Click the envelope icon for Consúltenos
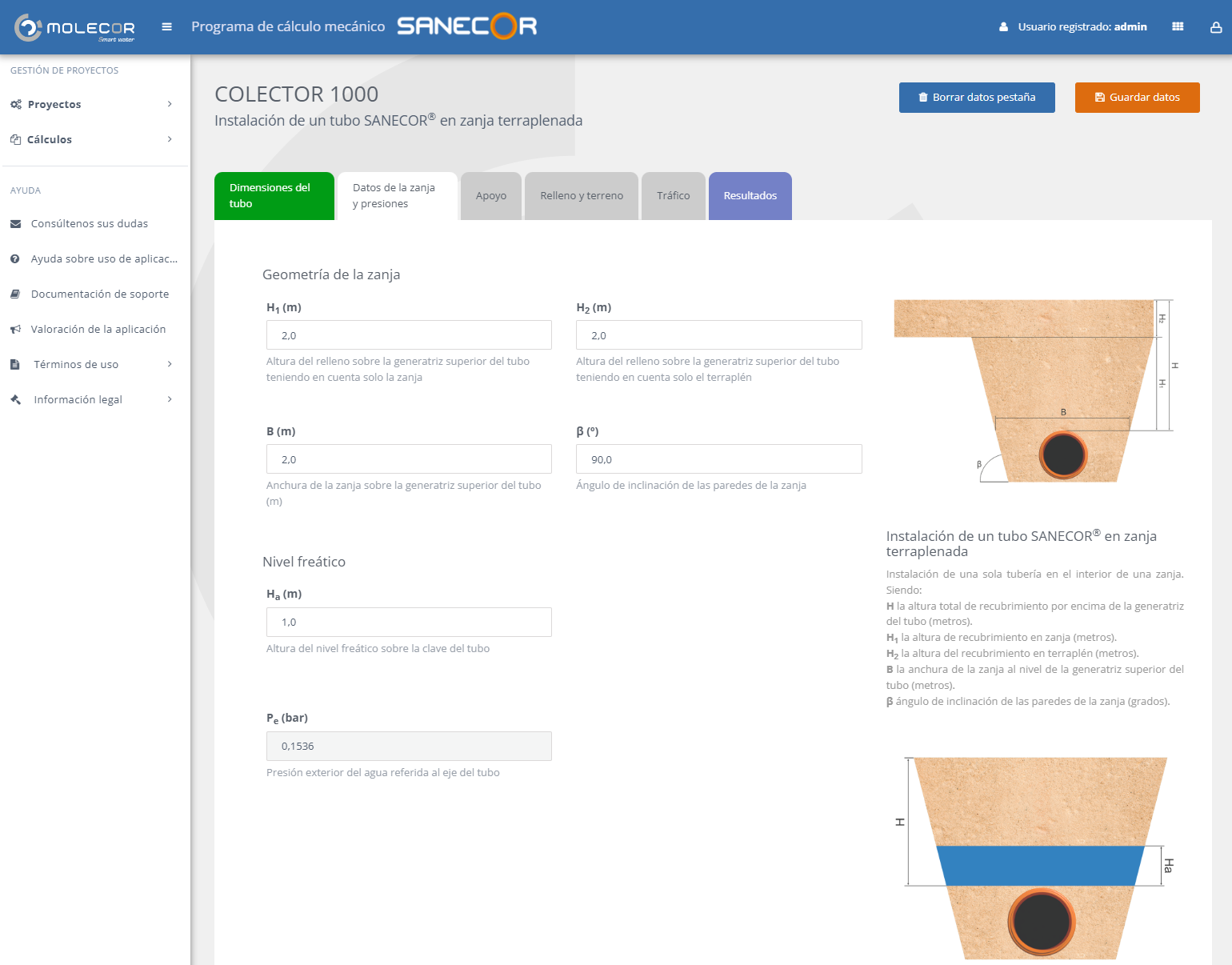 click(x=15, y=223)
